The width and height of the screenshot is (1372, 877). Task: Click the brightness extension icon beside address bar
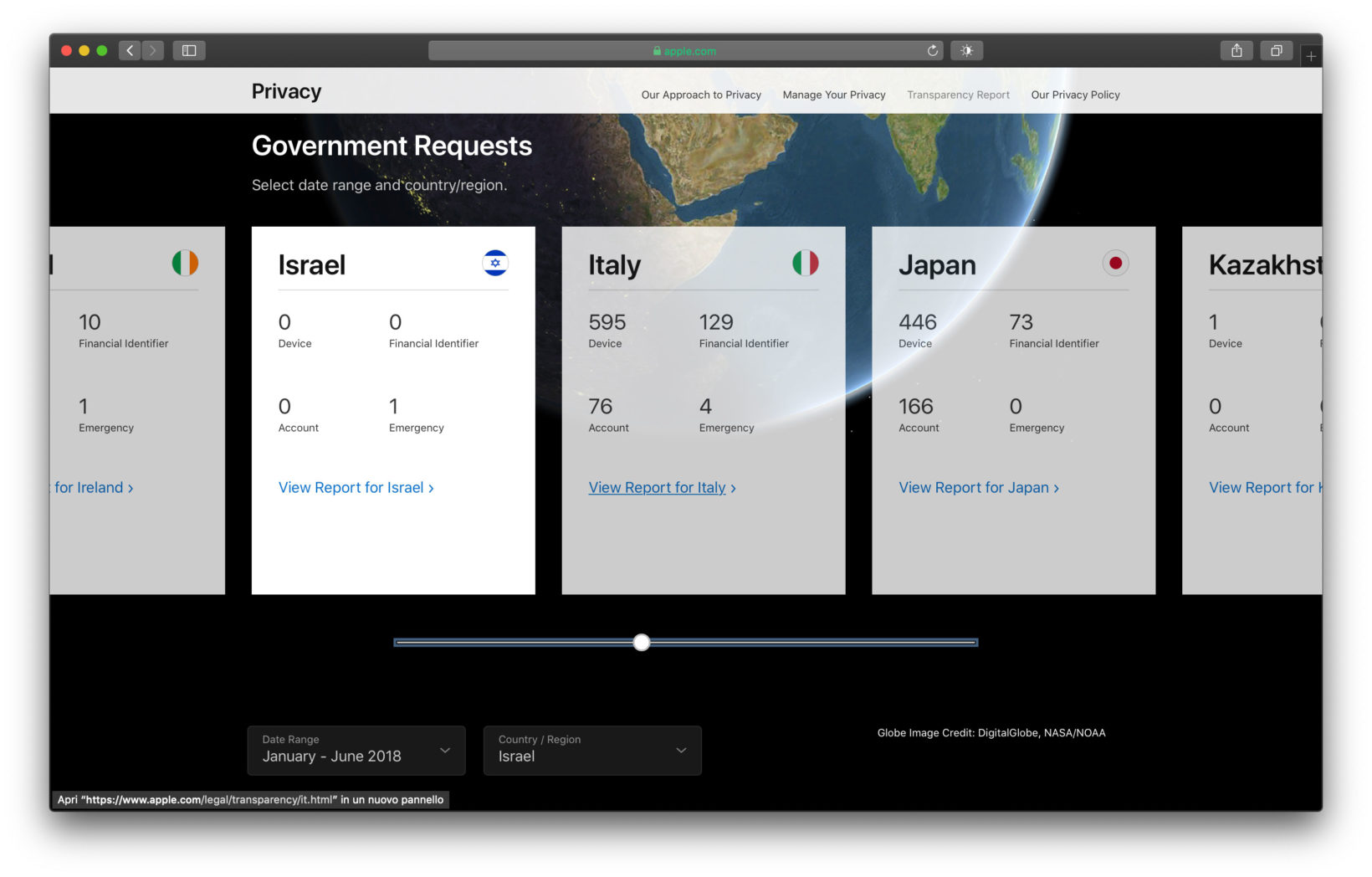pyautogui.click(x=966, y=51)
